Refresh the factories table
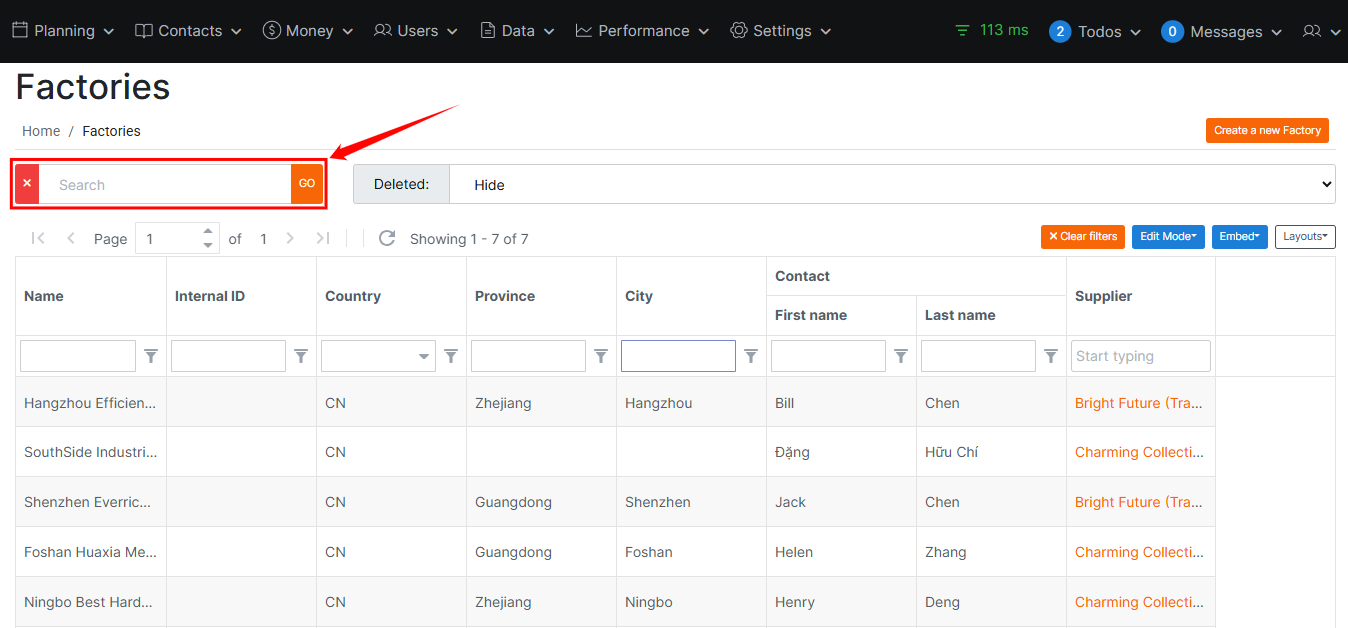 pyautogui.click(x=386, y=238)
